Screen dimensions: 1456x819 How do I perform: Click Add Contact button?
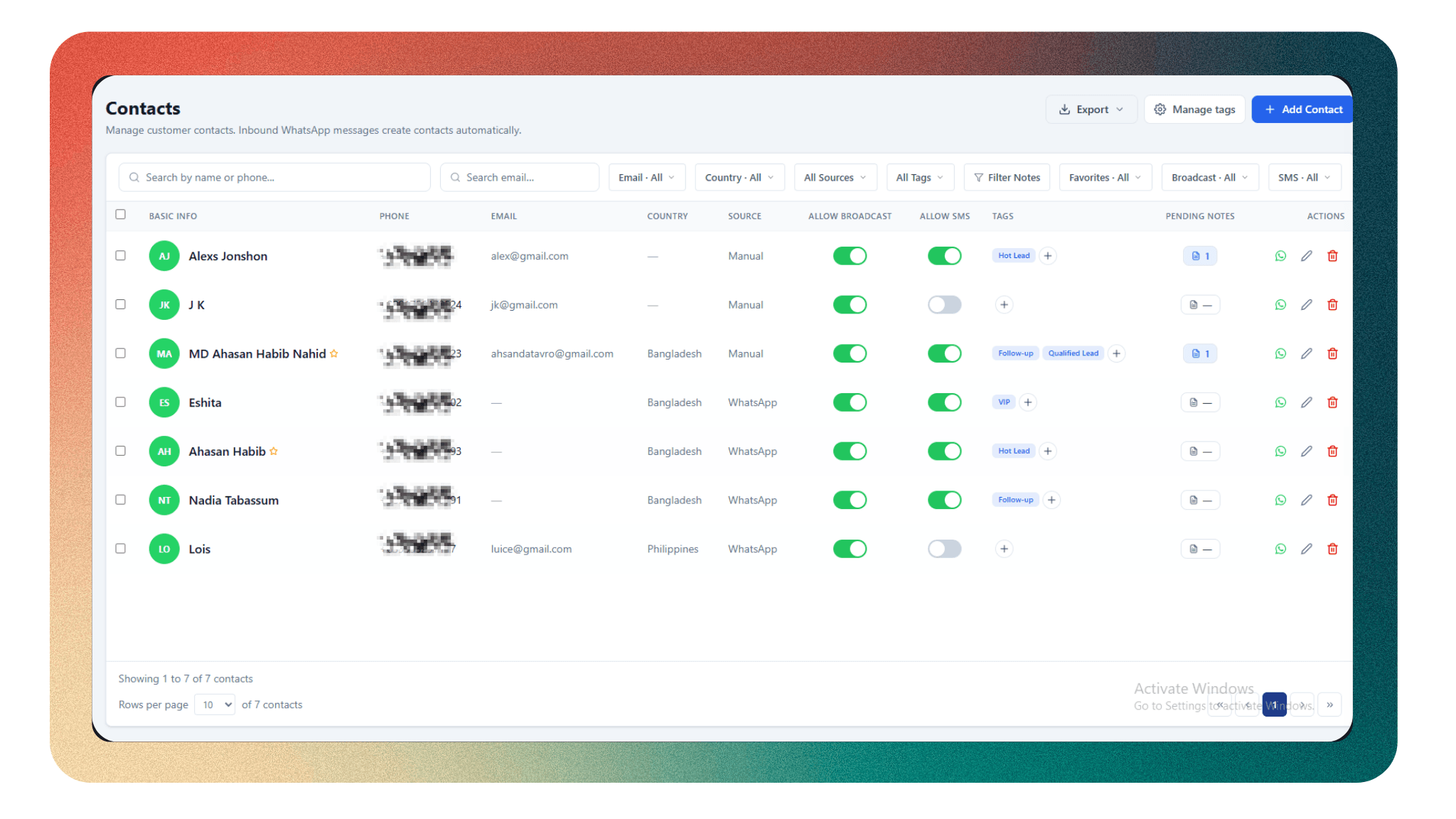[x=1302, y=109]
